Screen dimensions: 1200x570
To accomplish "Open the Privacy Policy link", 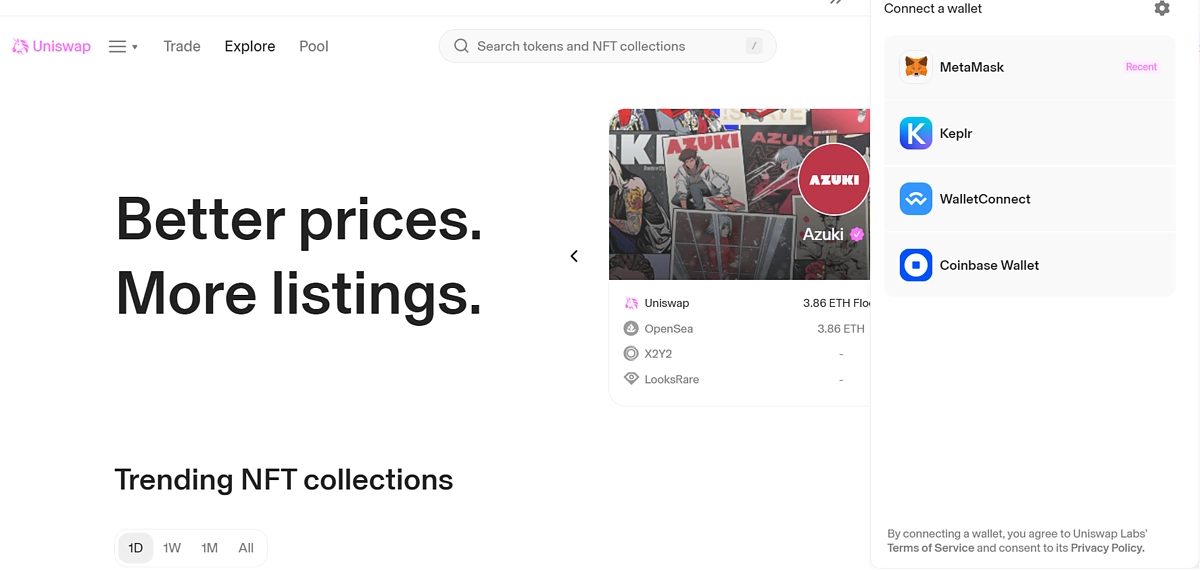I will point(1107,548).
